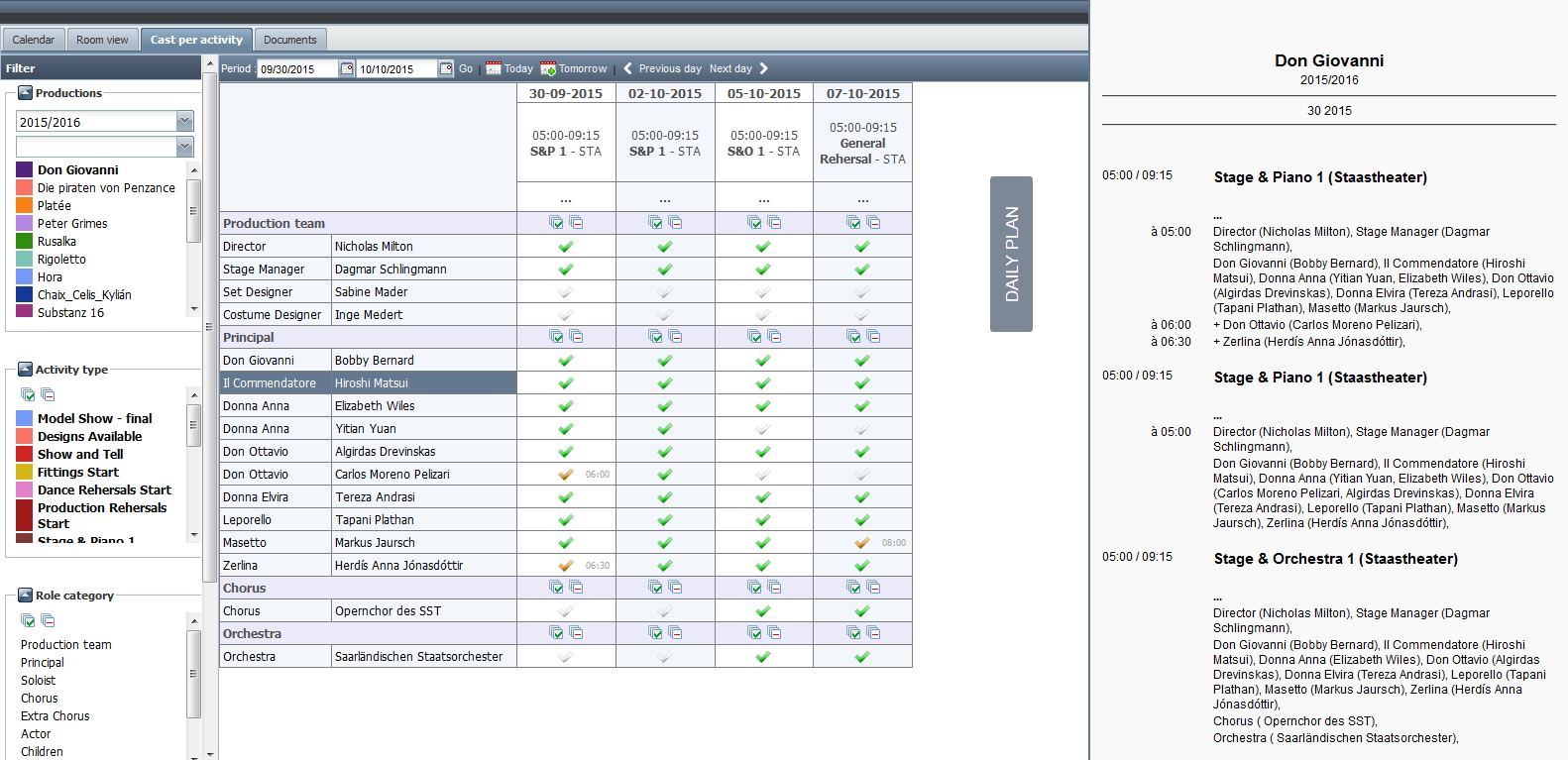Viewport: 1568px width, 760px height.
Task: Select all activity types icon
Action: point(28,394)
